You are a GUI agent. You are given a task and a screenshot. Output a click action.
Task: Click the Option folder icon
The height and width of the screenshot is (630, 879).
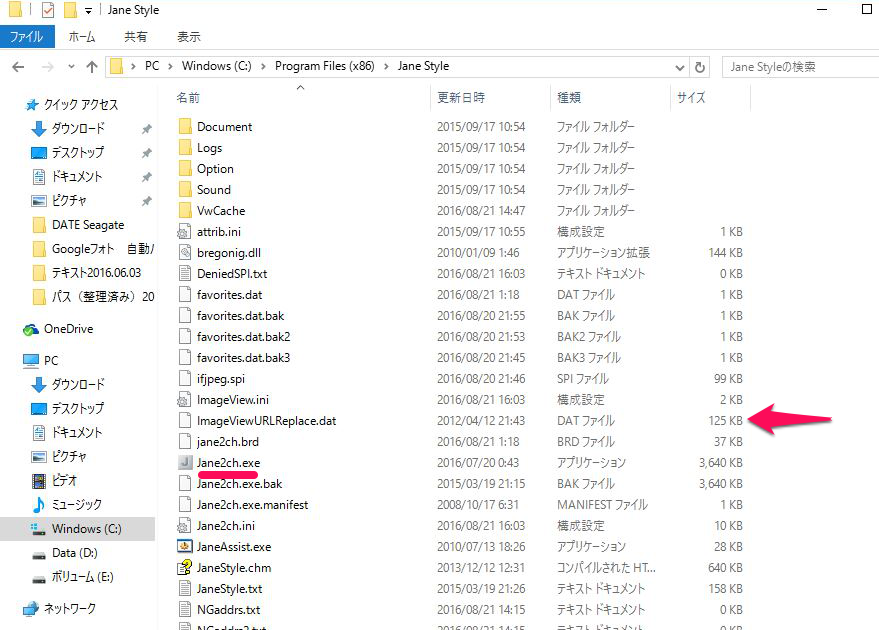[x=185, y=168]
